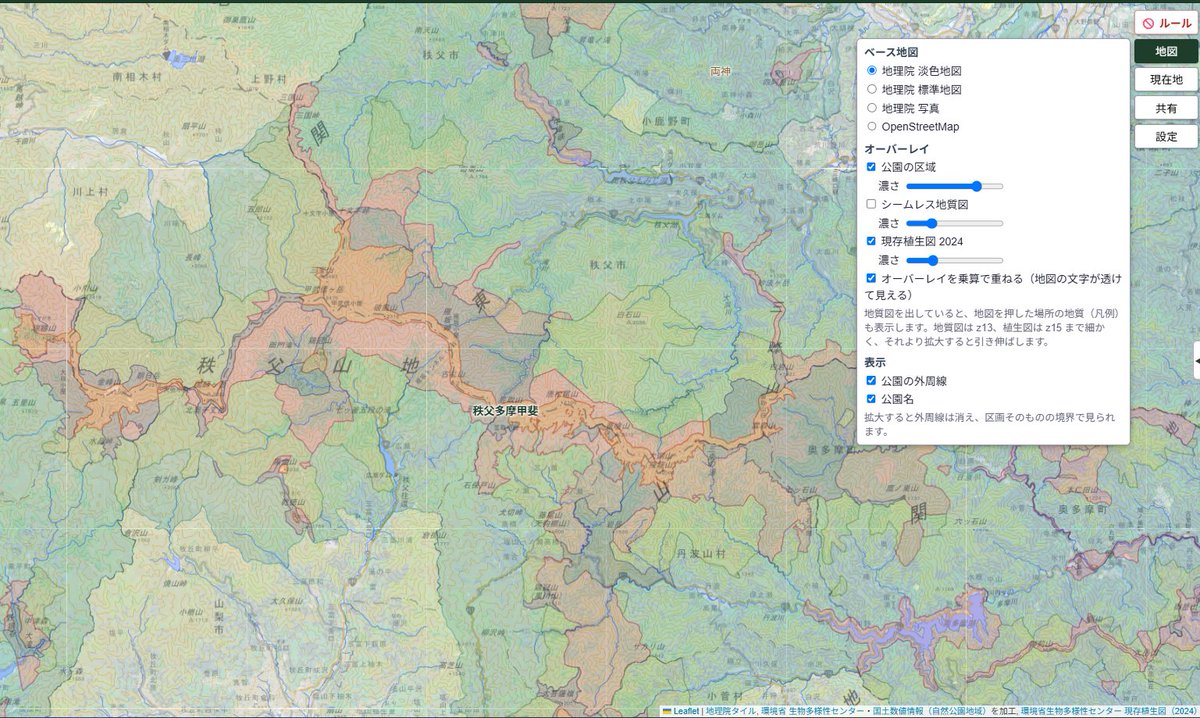Click the 南相木村 map label

[x=136, y=76]
